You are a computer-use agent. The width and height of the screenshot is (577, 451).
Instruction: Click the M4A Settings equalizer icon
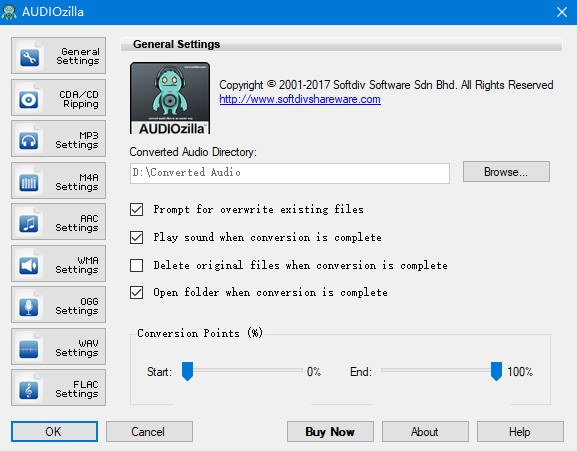(29, 182)
